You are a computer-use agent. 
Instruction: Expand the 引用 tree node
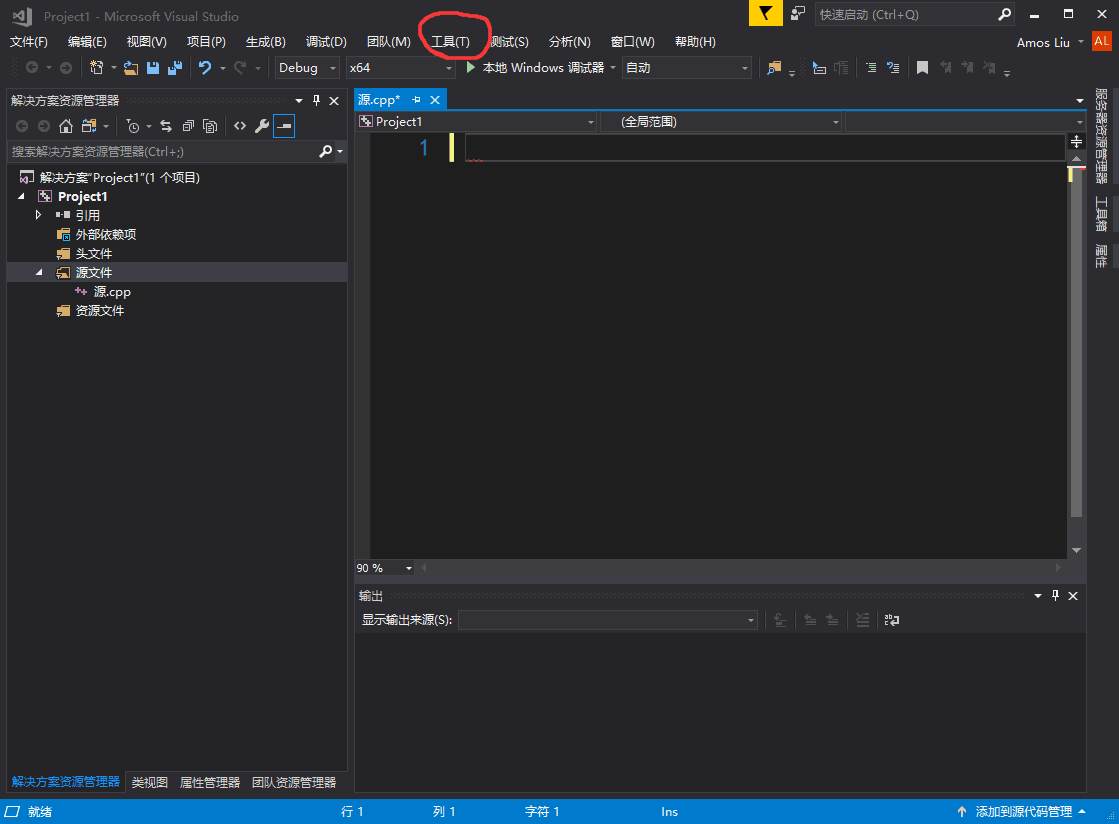(x=39, y=215)
